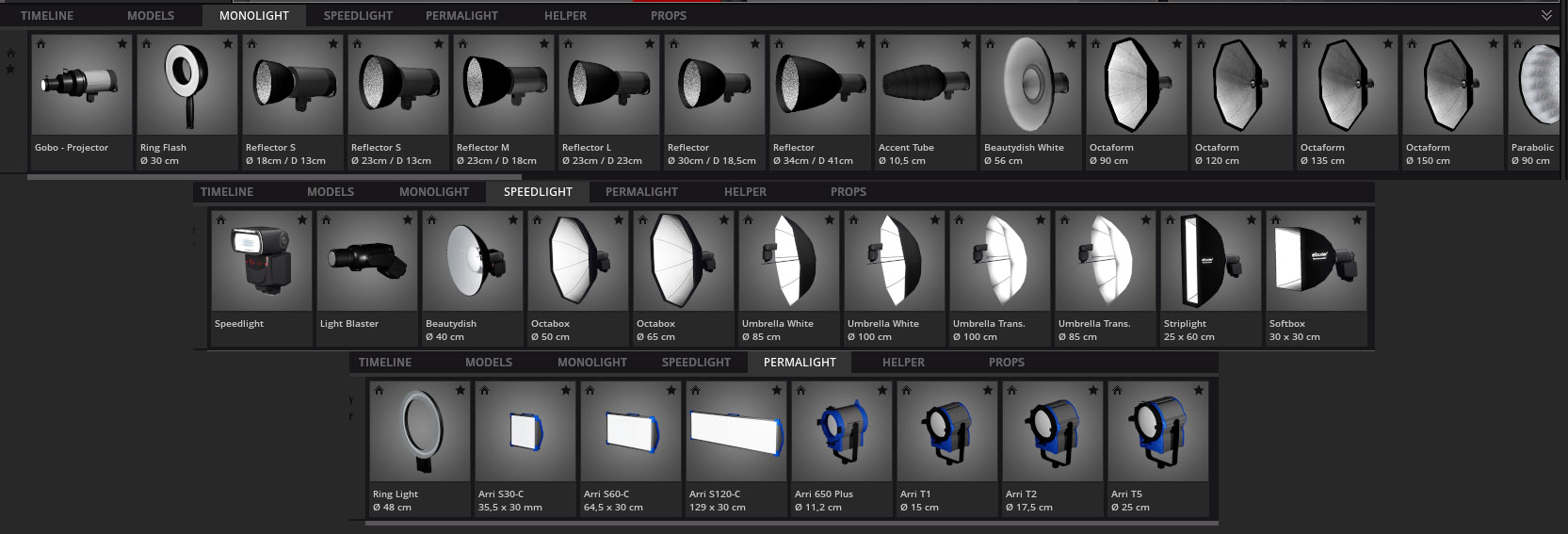The width and height of the screenshot is (1568, 534).
Task: Star the Beautydish White Ø 56 cm
Action: pyautogui.click(x=1072, y=43)
